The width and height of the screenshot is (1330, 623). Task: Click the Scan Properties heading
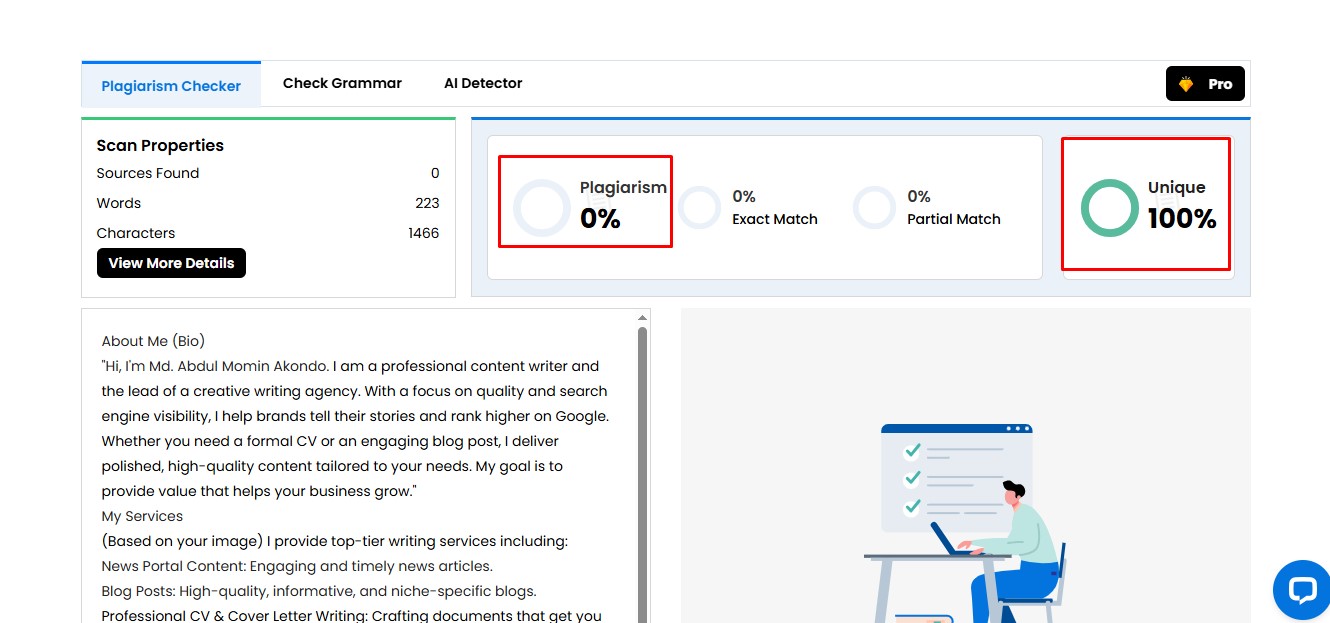[x=159, y=145]
